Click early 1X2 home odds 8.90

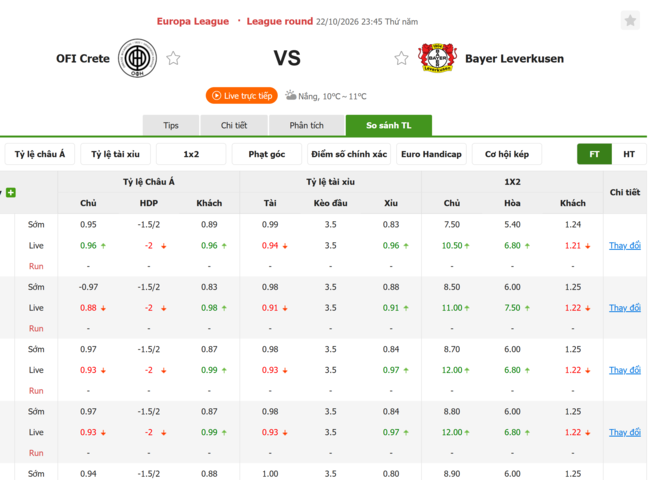coord(452,473)
